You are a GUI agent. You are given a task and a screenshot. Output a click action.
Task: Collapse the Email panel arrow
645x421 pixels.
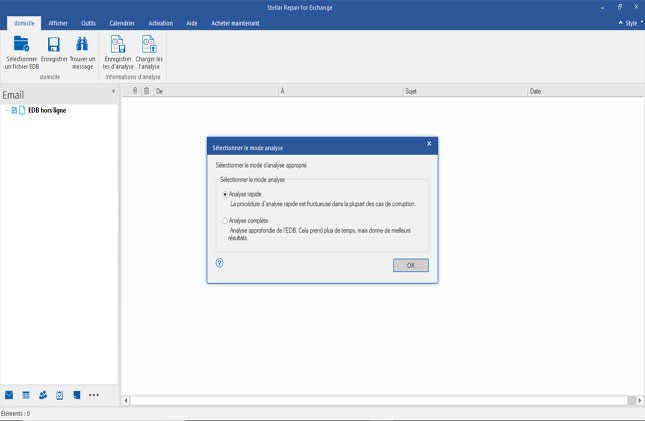click(112, 91)
